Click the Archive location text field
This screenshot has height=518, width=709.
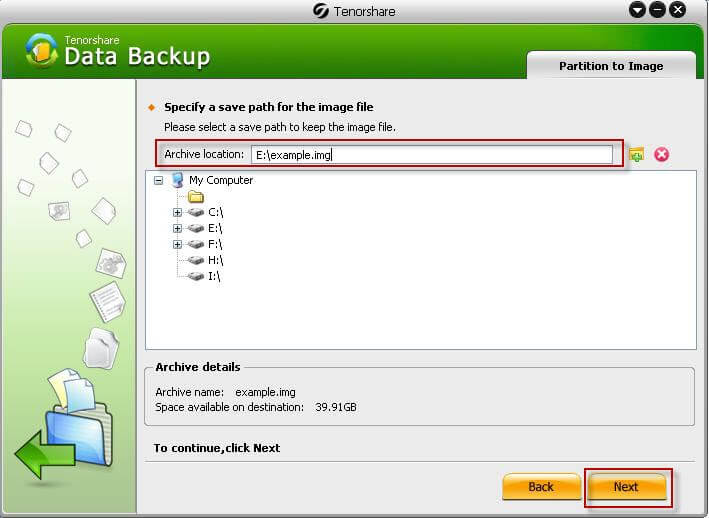point(431,154)
